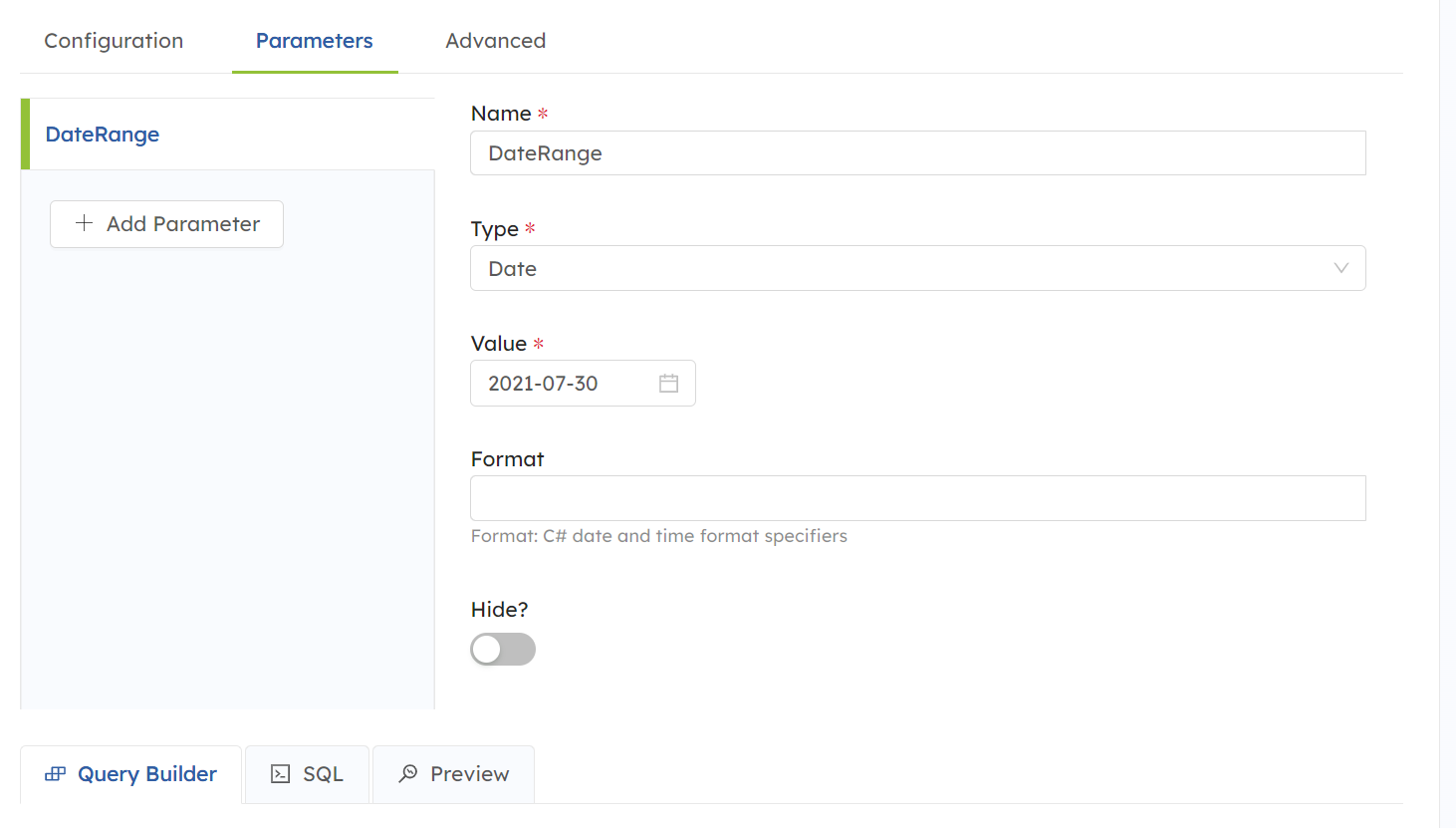Select the Parameters tab
This screenshot has width=1456, height=828.
click(x=314, y=41)
